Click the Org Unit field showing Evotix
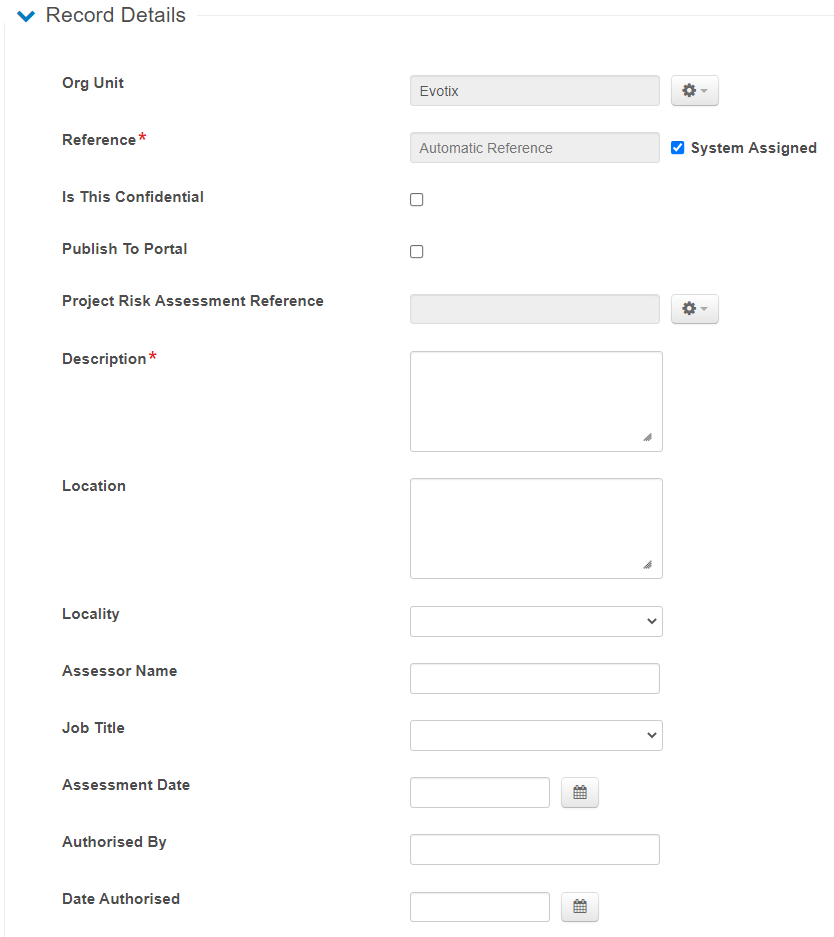The image size is (834, 937). tap(535, 91)
